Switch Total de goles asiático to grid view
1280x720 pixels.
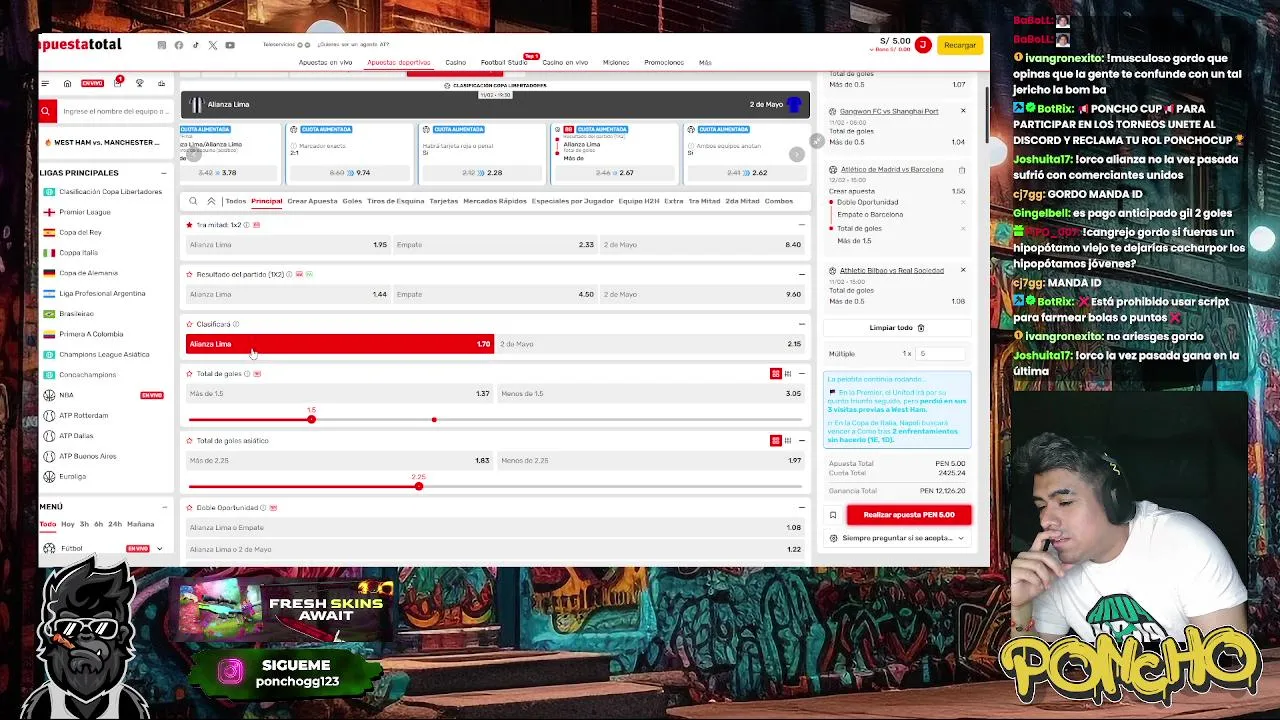775,441
